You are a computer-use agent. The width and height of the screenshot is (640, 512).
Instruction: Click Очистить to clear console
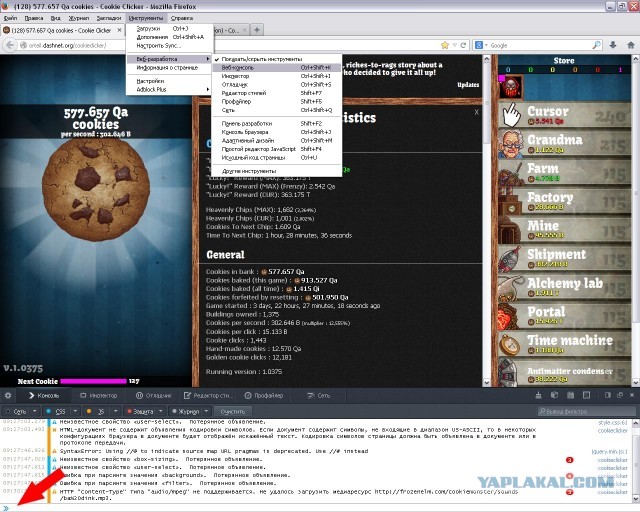233,411
